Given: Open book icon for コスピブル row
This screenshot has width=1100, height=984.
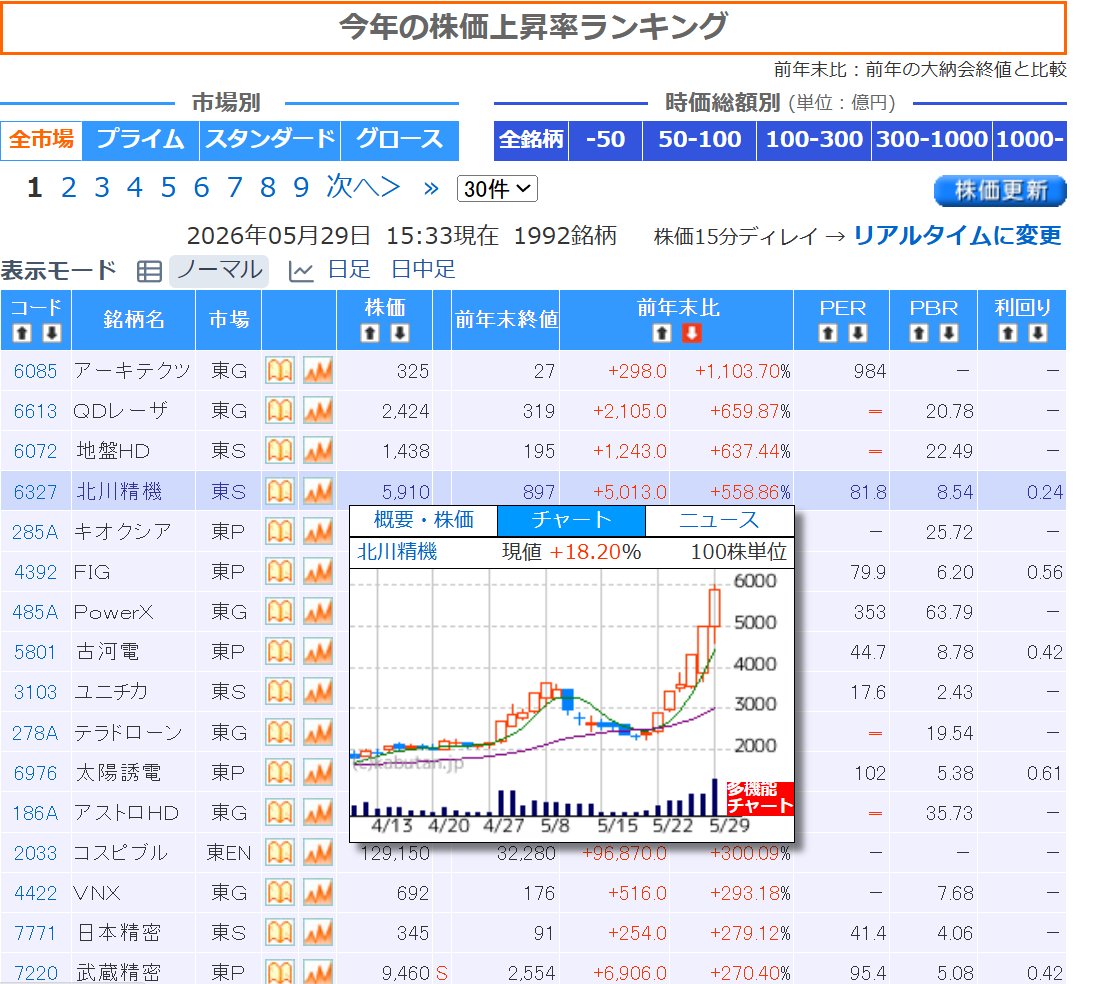Looking at the screenshot, I should click(279, 852).
